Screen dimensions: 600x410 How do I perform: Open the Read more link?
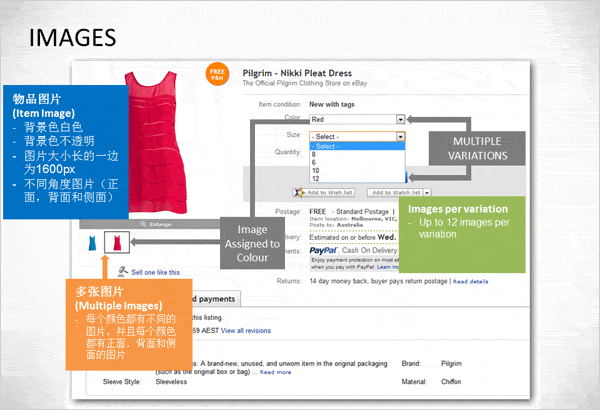click(276, 372)
